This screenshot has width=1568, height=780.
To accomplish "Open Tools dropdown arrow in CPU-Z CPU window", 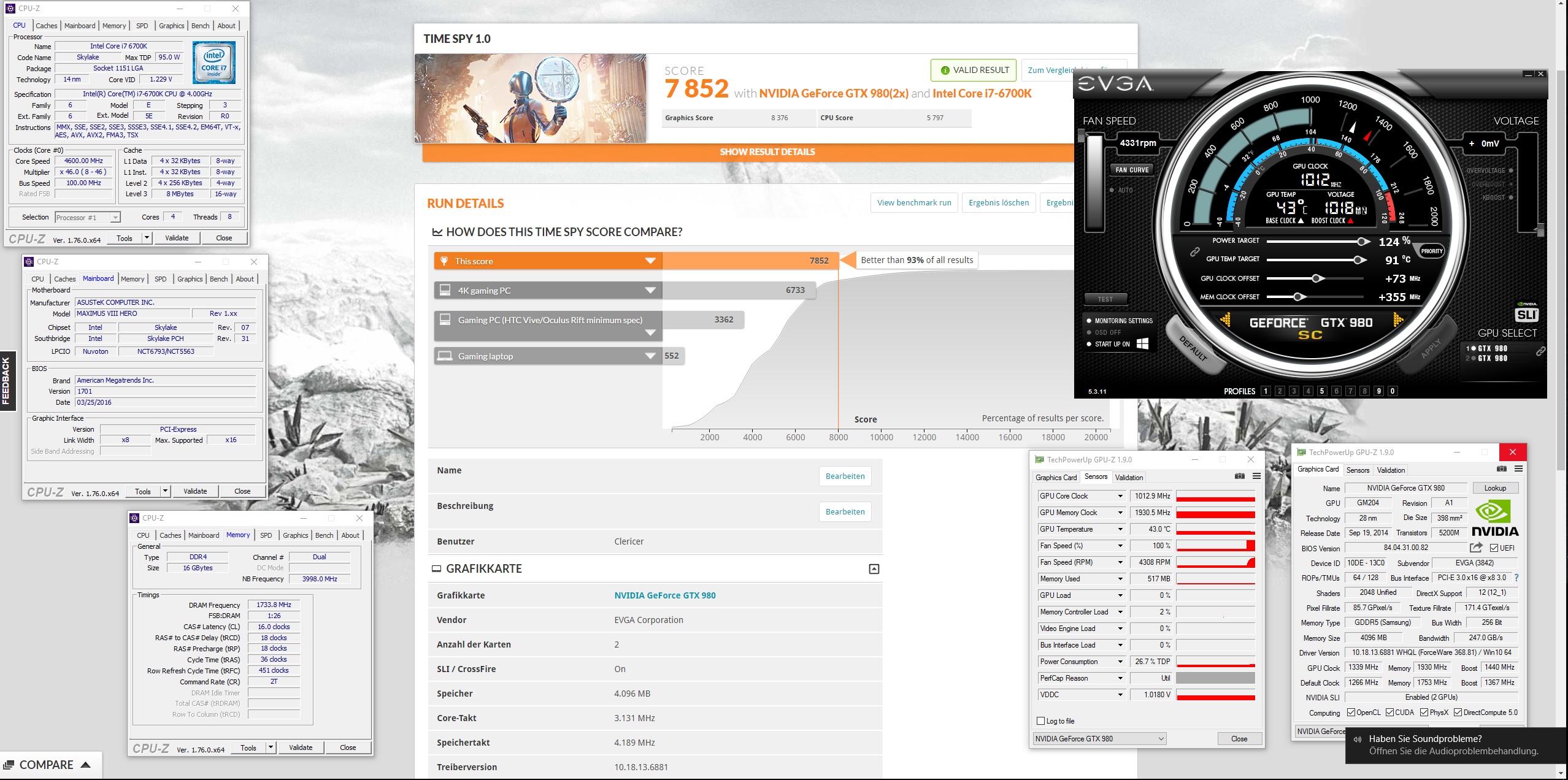I will pyautogui.click(x=147, y=238).
